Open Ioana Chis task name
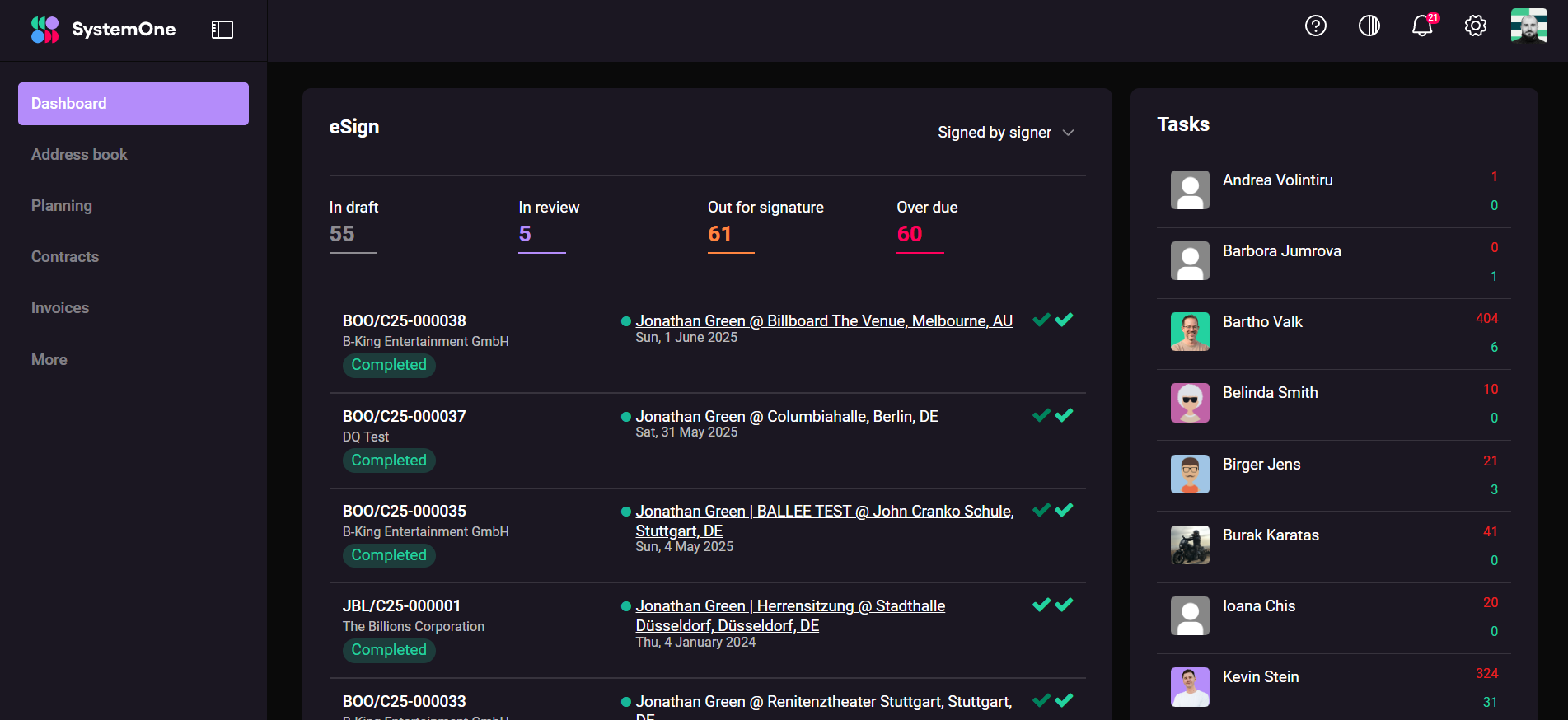The height and width of the screenshot is (720, 1568). pyautogui.click(x=1259, y=606)
